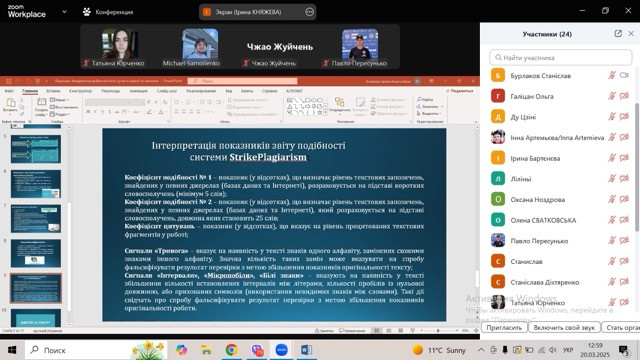640x360 pixels.
Task: Click the УКР language indicator
Action: pyautogui.click(x=568, y=350)
